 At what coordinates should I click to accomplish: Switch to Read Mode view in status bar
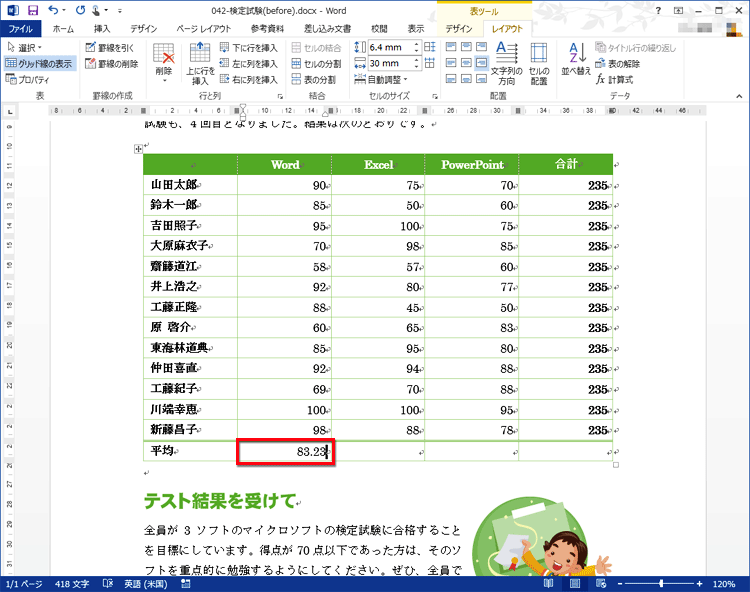click(548, 583)
